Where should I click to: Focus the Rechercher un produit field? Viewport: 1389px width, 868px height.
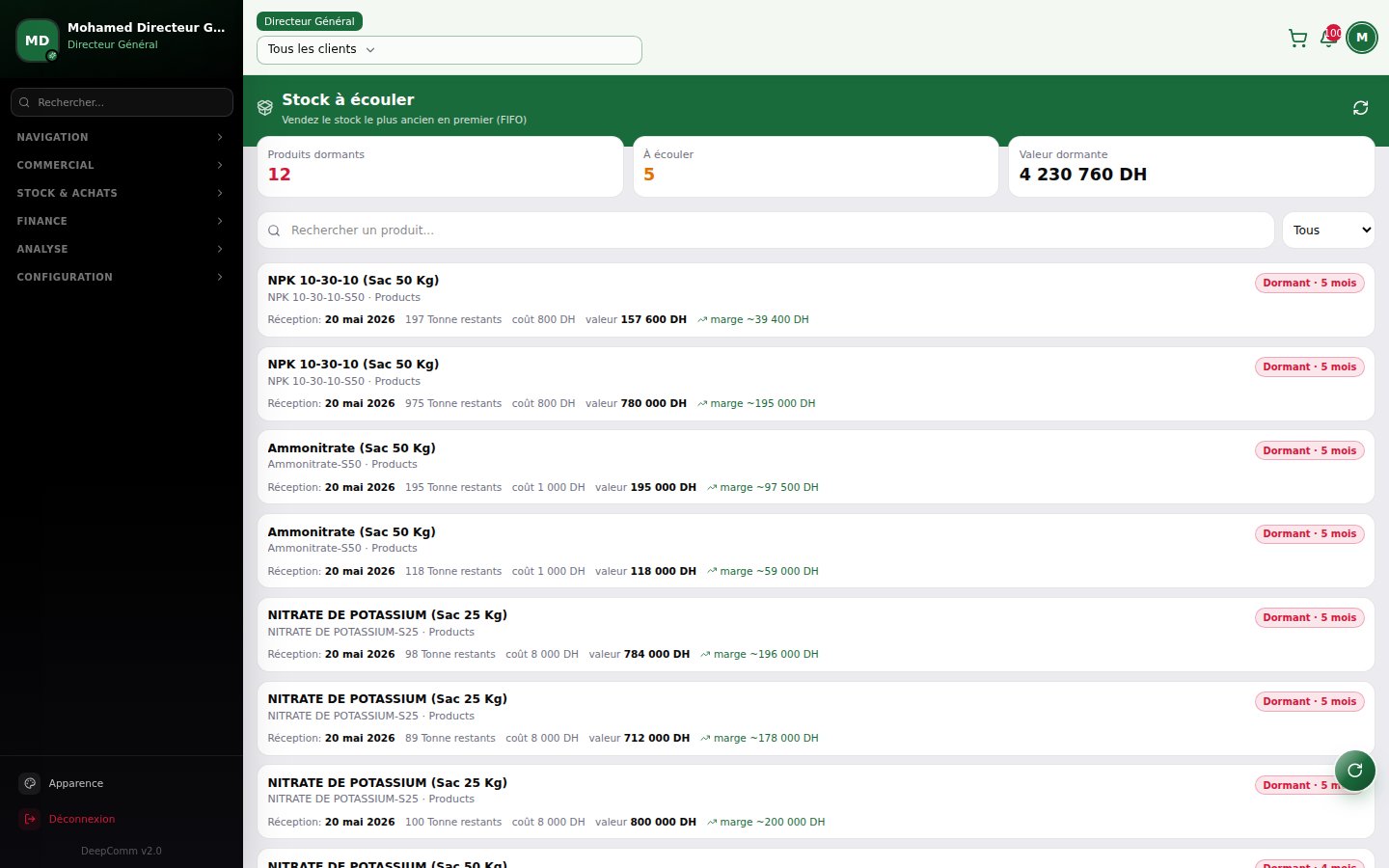point(766,231)
